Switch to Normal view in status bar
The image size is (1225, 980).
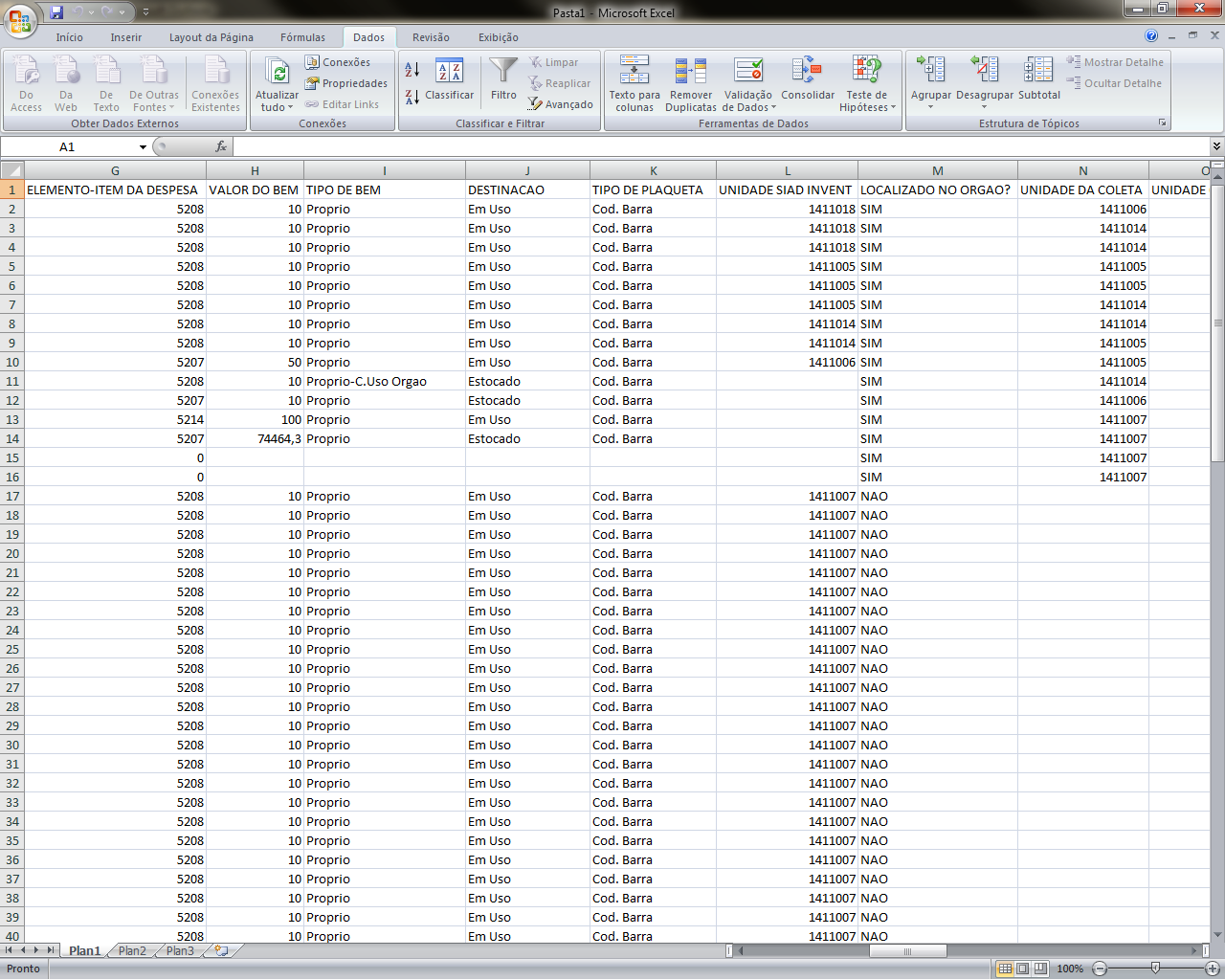(x=1005, y=969)
